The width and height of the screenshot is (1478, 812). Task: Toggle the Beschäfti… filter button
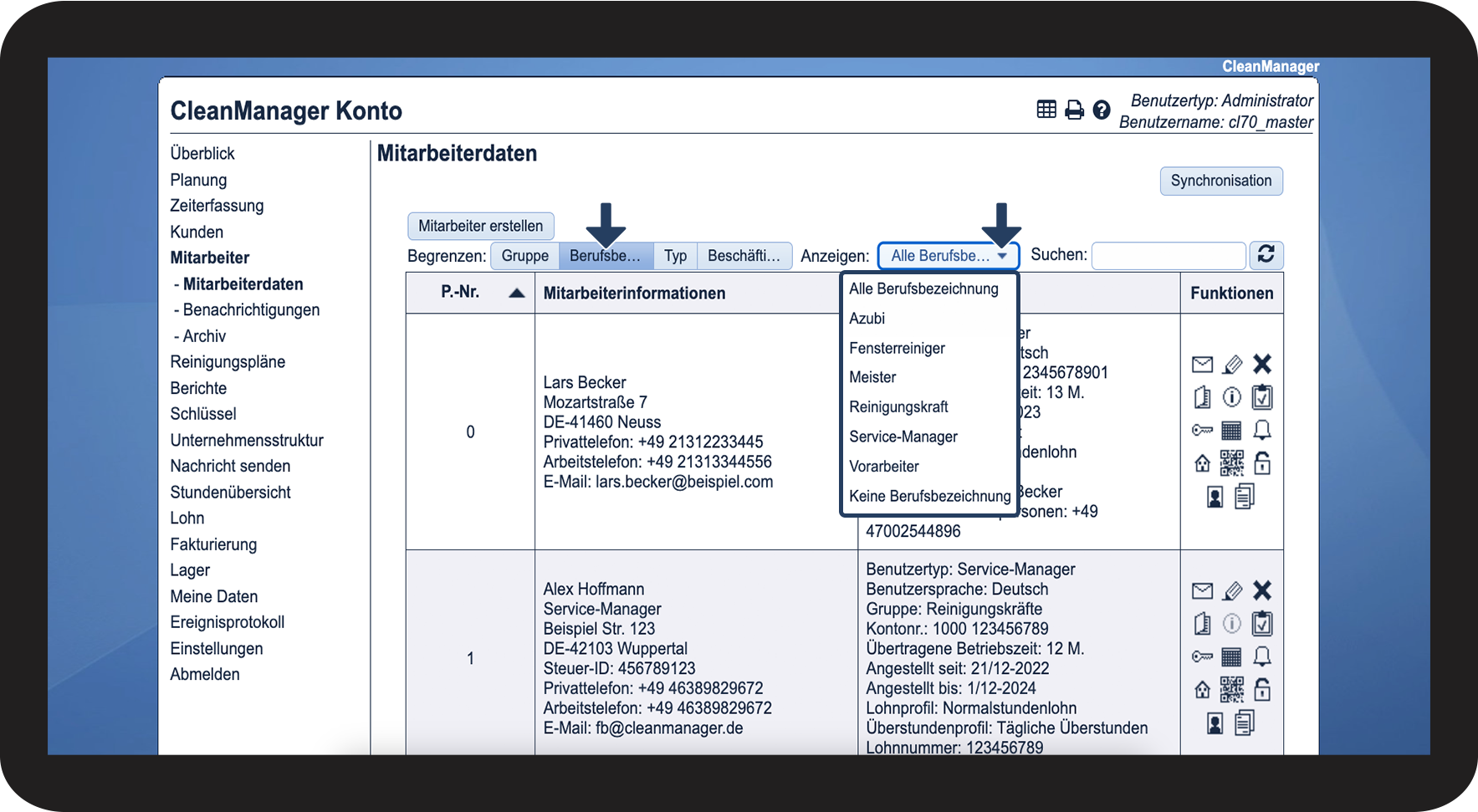[744, 256]
